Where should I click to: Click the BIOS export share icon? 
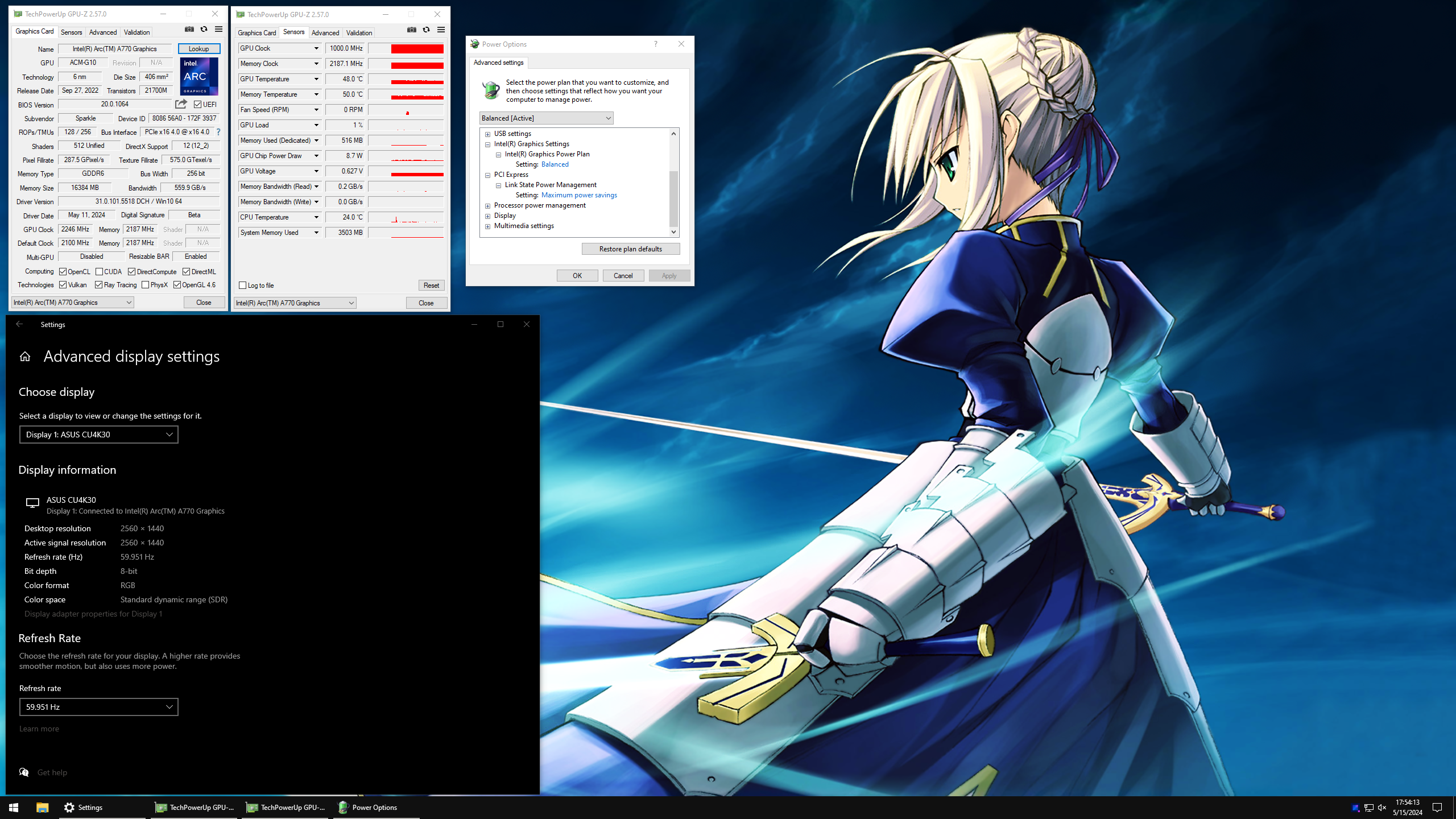coord(181,104)
